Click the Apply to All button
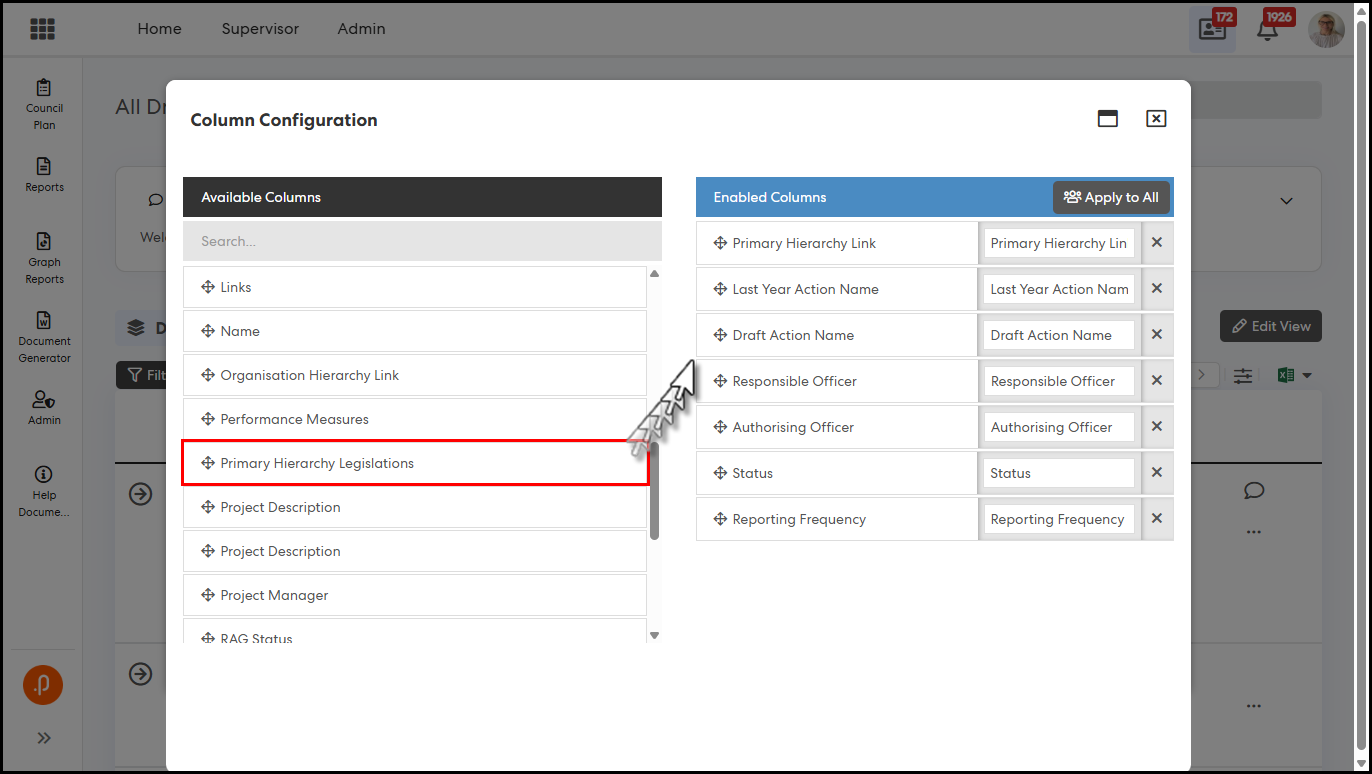 pos(1110,197)
